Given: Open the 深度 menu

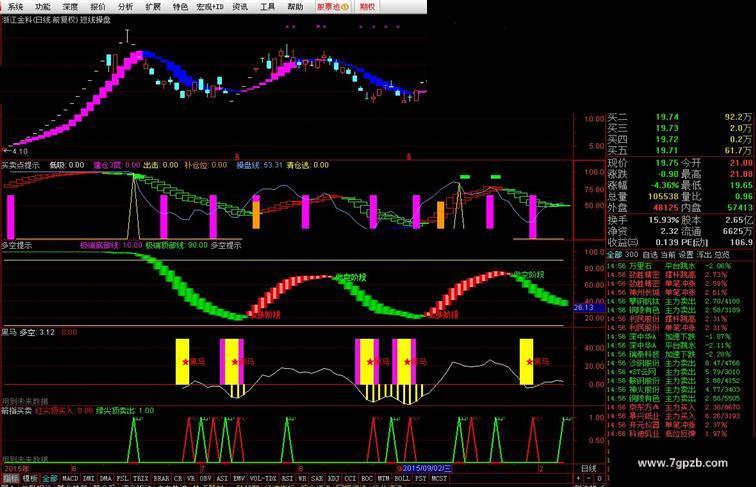Looking at the screenshot, I should click(x=70, y=7).
